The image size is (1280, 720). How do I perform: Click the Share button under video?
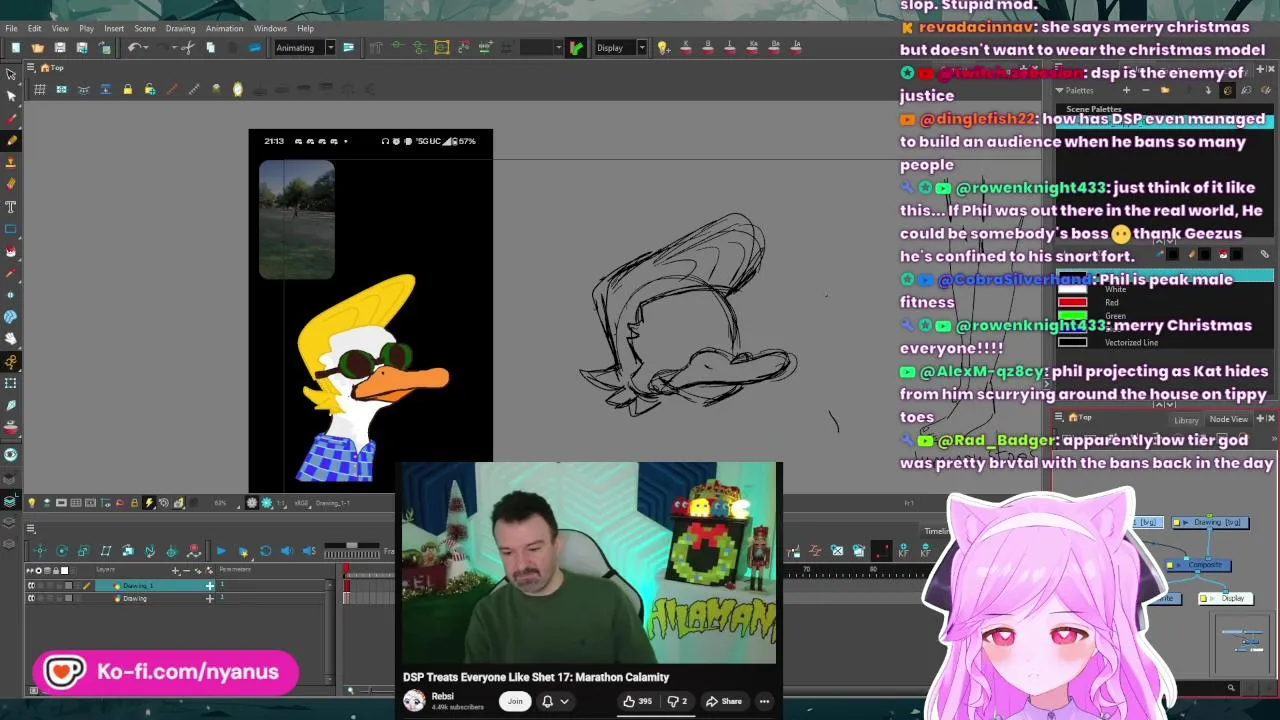pos(723,701)
